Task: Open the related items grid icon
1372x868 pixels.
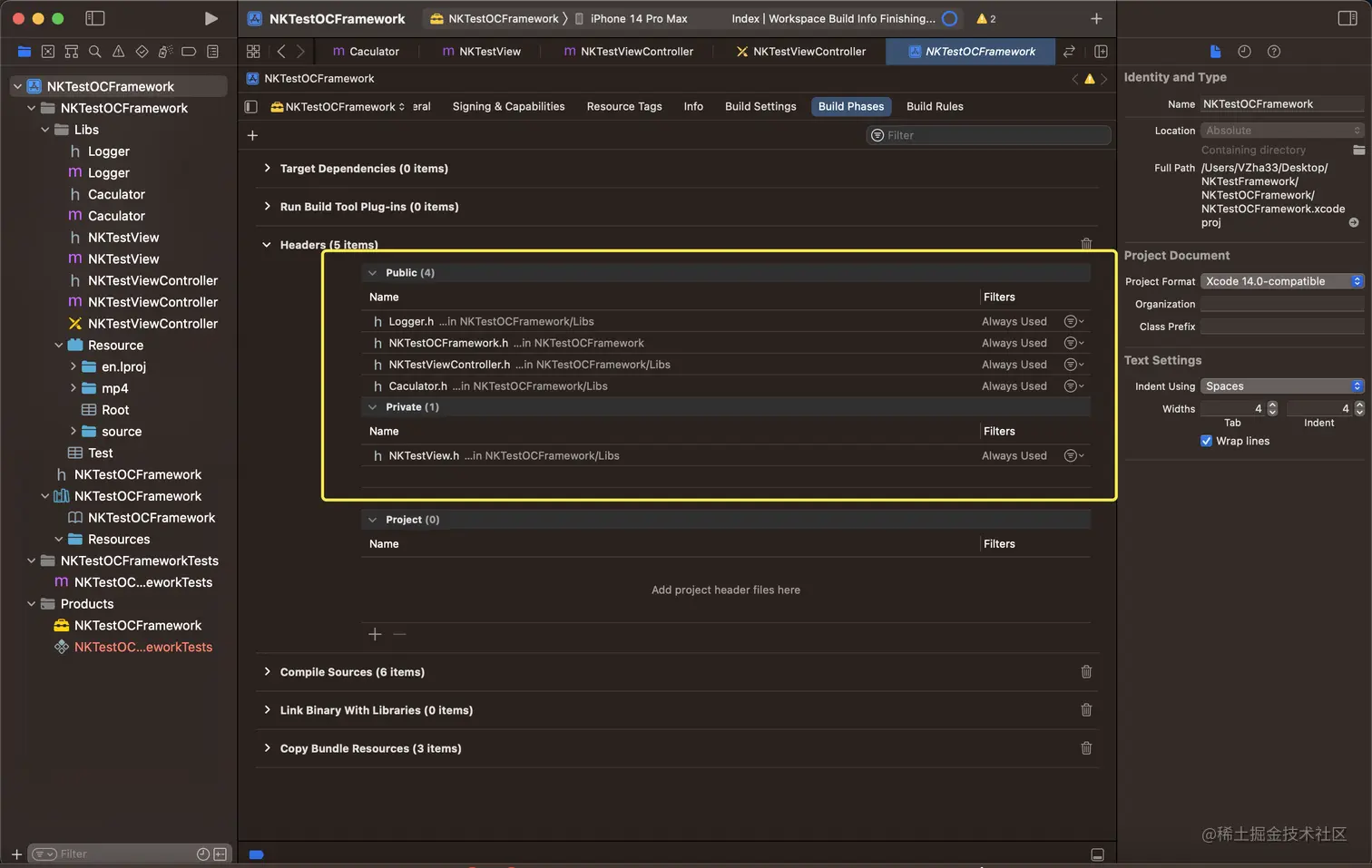Action: pyautogui.click(x=253, y=52)
